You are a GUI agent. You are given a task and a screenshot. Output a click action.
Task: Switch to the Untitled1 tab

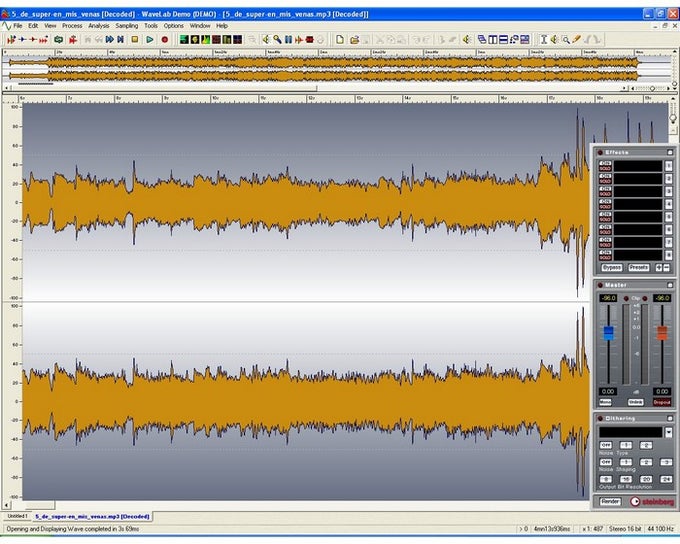[x=17, y=516]
